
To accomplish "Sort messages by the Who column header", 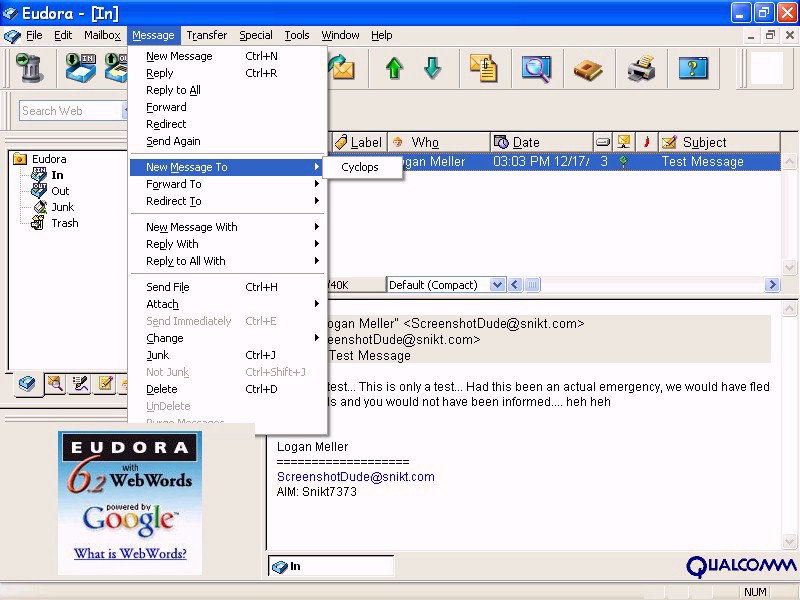I will pos(439,142).
